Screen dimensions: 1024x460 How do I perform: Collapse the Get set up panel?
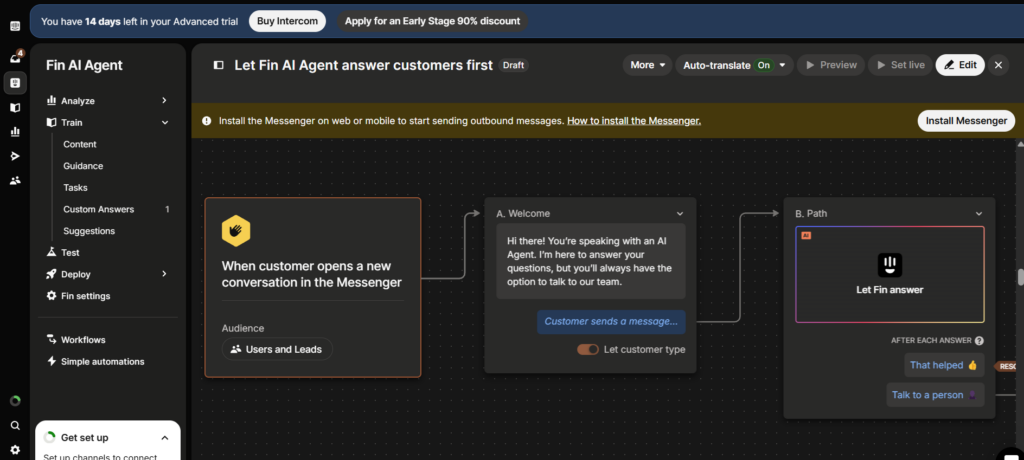(x=165, y=438)
